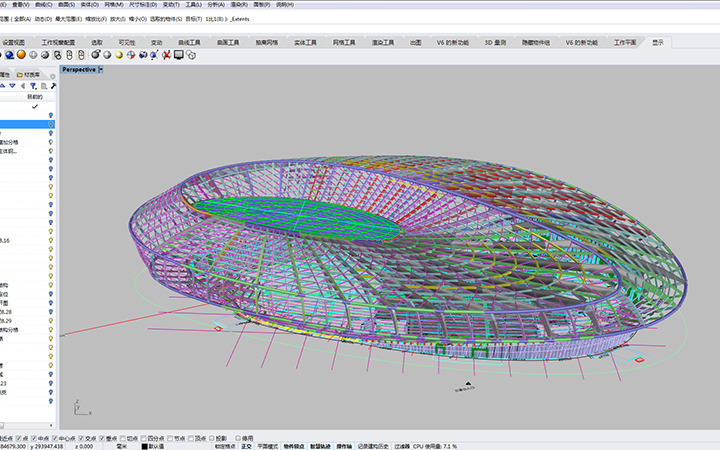This screenshot has width=720, height=450.
Task: Toggle the 正交 status bar button
Action: pos(246,446)
